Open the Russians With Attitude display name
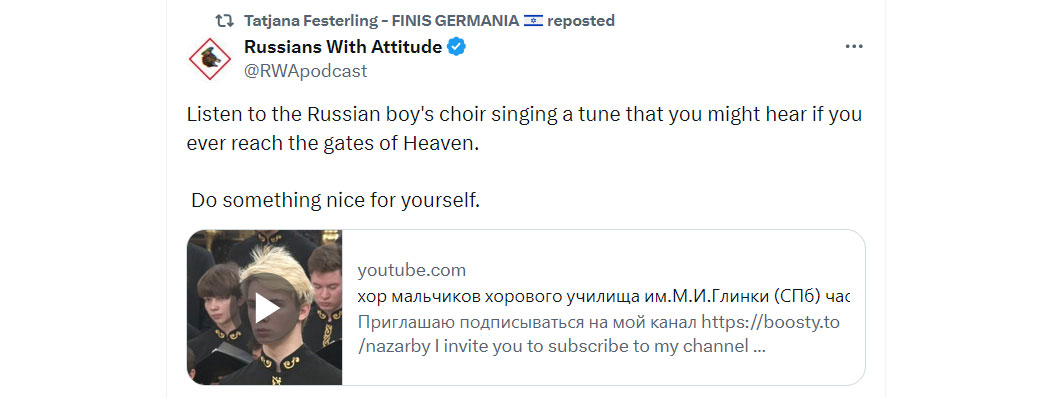 (x=343, y=47)
